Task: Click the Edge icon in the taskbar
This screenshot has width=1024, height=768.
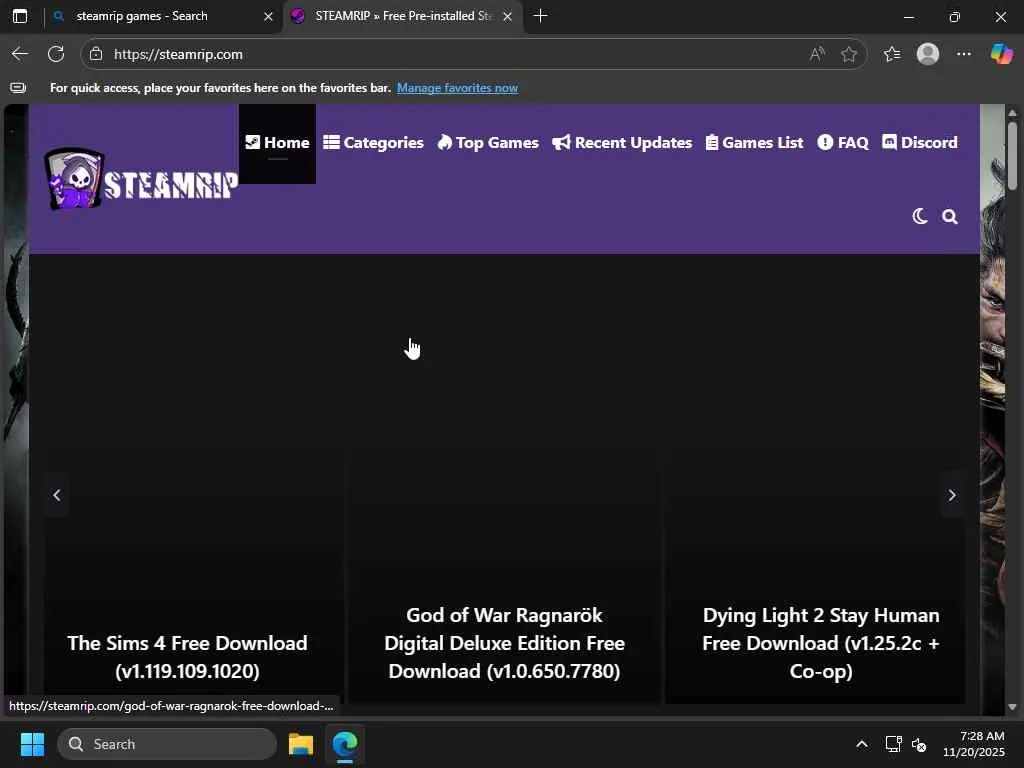Action: [345, 744]
